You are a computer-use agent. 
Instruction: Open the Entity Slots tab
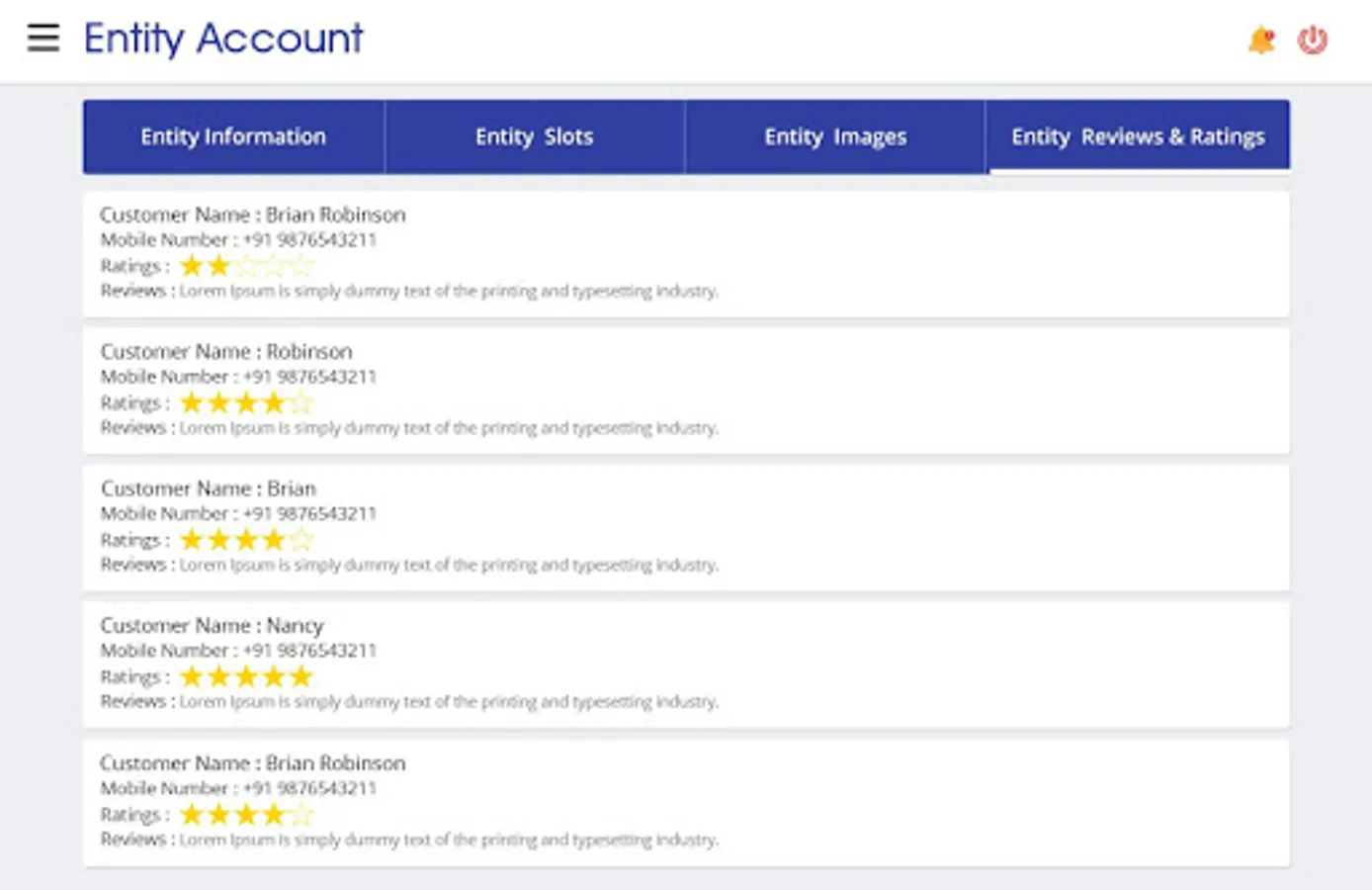pos(534,136)
